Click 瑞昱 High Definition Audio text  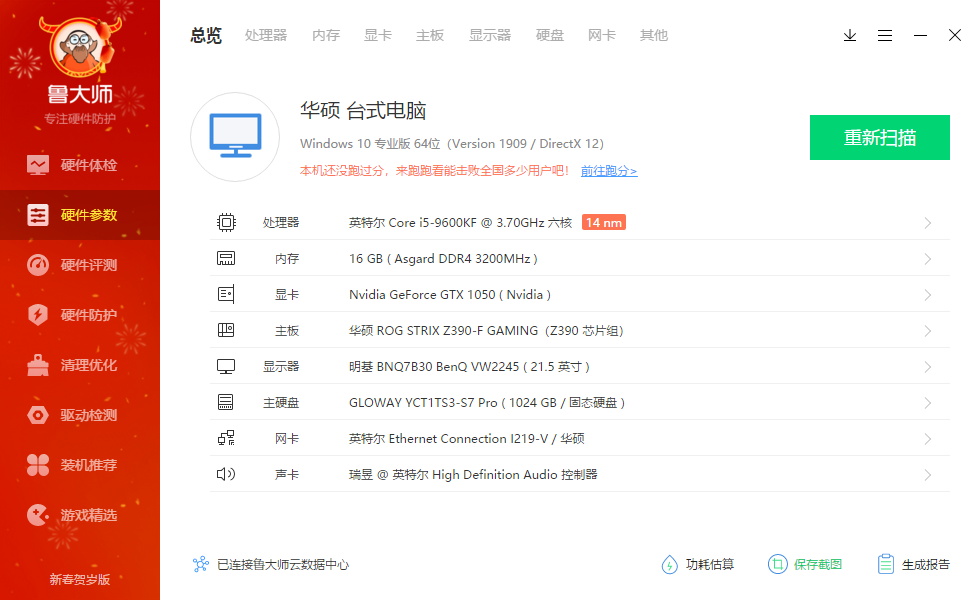click(473, 474)
